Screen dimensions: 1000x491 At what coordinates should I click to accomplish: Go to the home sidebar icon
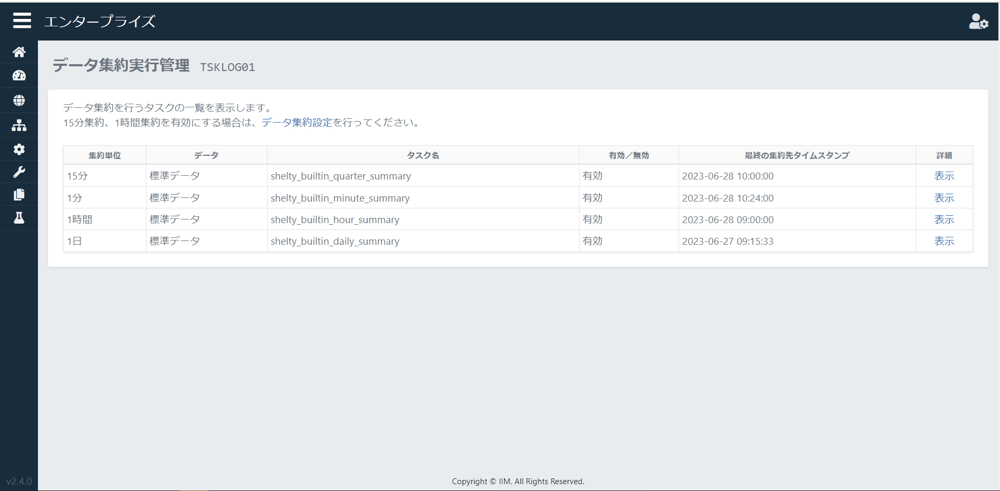(19, 52)
